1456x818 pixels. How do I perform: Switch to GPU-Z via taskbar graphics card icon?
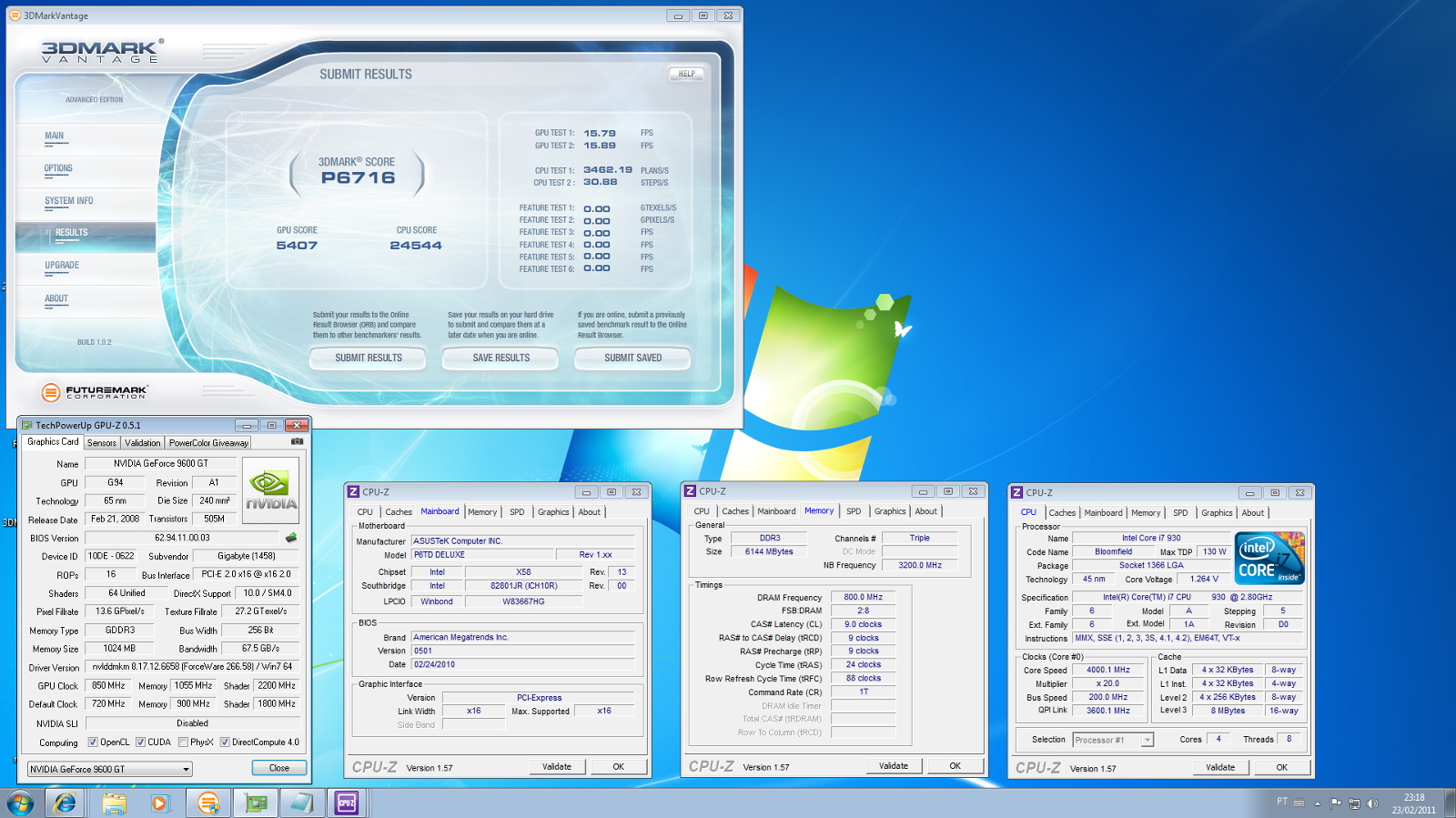[x=256, y=803]
